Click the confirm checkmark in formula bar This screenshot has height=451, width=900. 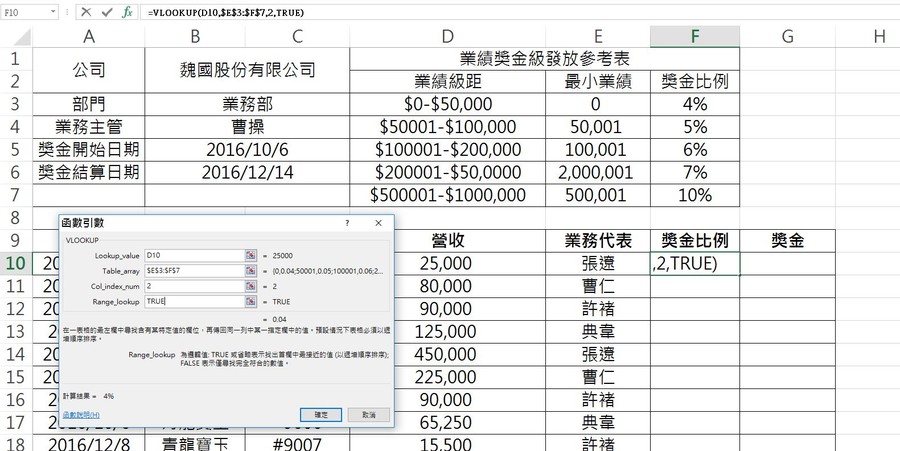click(x=107, y=12)
